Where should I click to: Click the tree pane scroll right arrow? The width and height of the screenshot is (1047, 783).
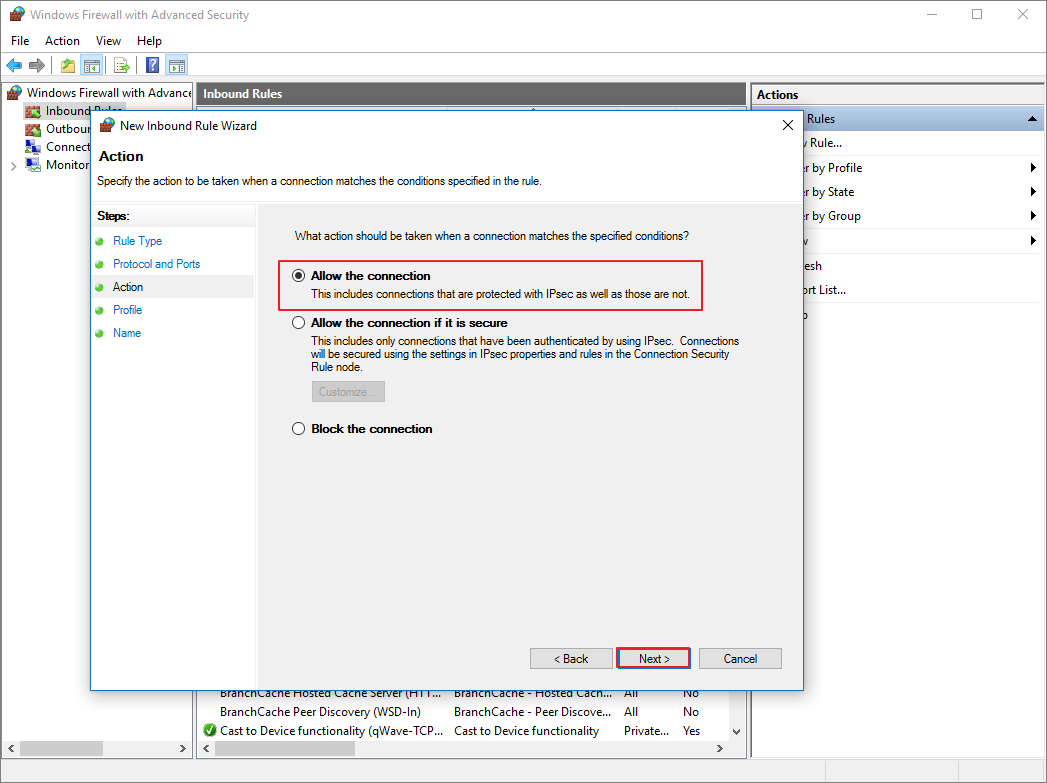click(x=183, y=748)
